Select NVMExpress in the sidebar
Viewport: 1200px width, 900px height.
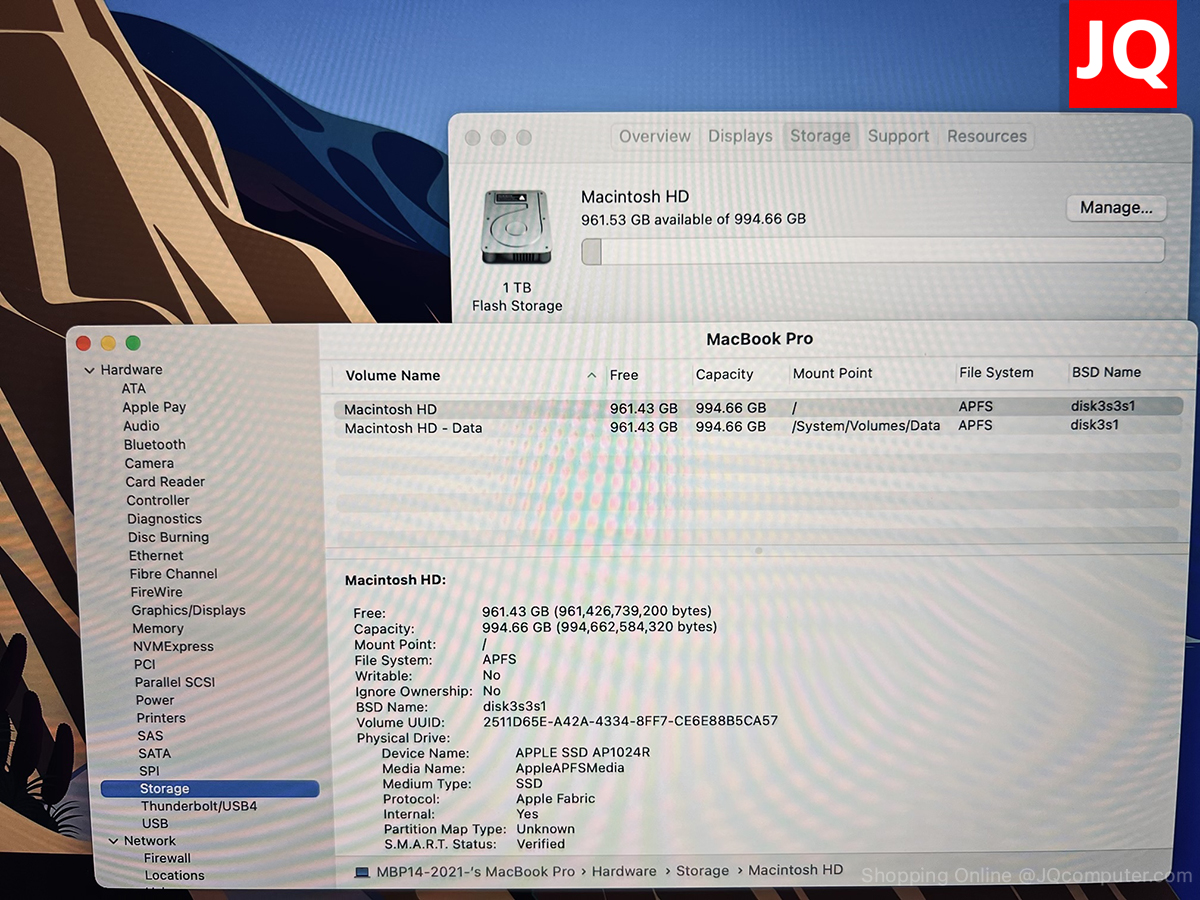coord(173,646)
